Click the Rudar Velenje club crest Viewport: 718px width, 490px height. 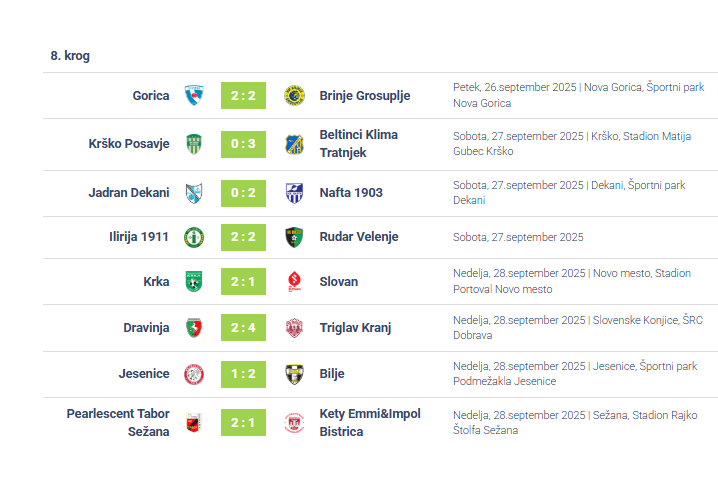pyautogui.click(x=294, y=237)
